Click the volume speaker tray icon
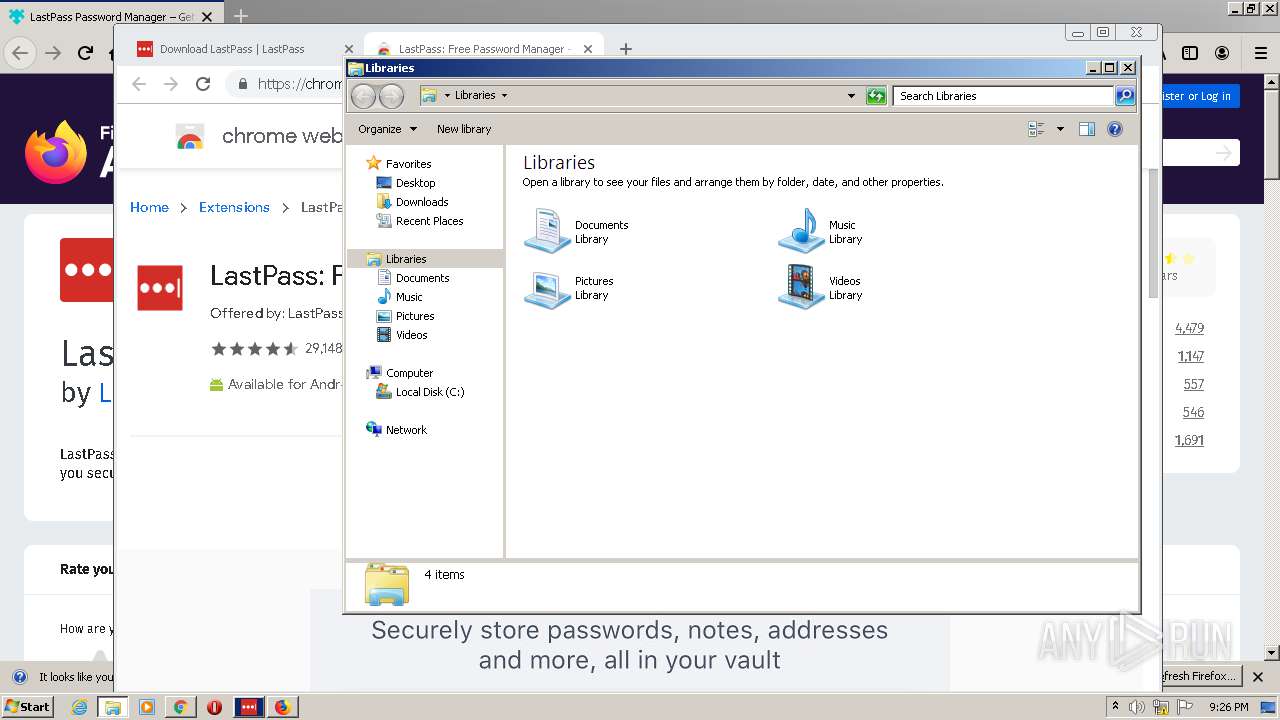1280x720 pixels. pyautogui.click(x=1137, y=707)
